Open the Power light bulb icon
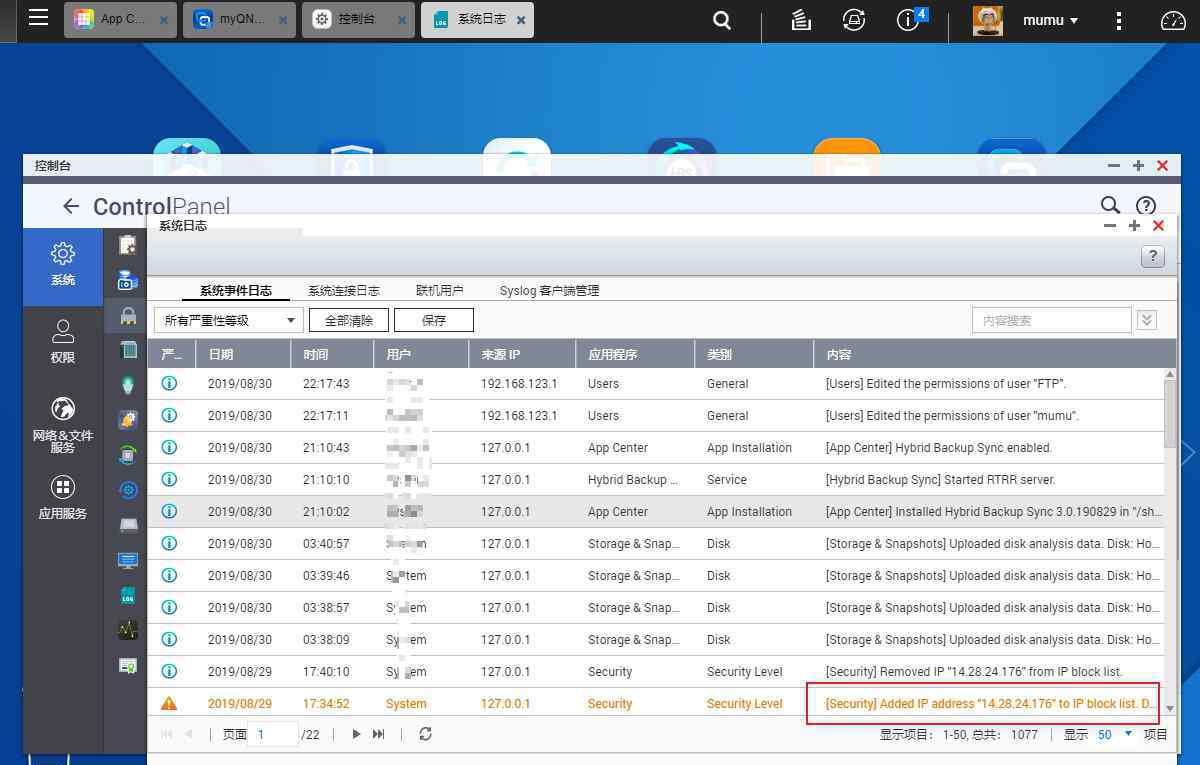The height and width of the screenshot is (765, 1200). coord(128,384)
